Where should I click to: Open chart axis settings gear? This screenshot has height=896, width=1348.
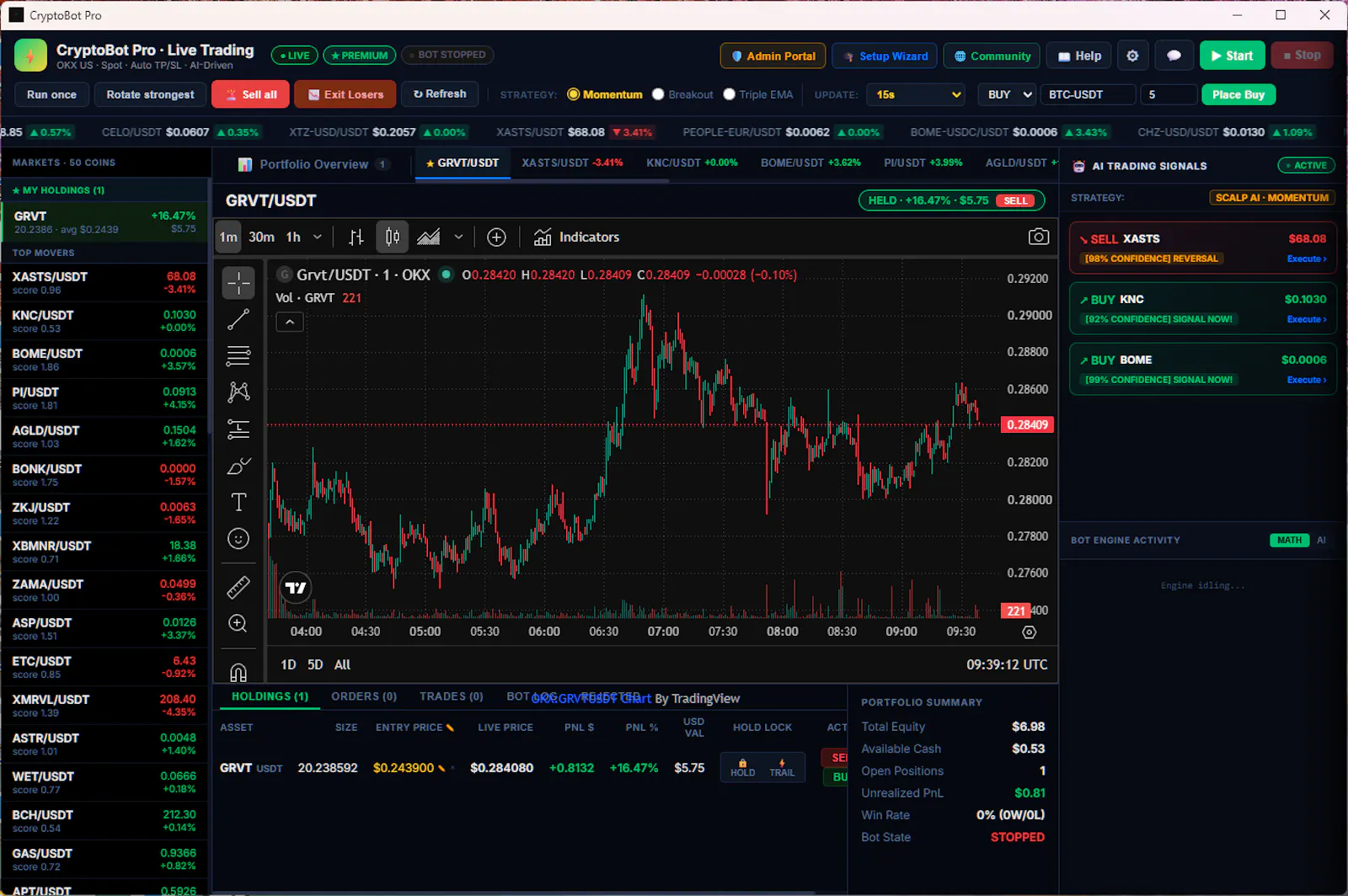1029,632
